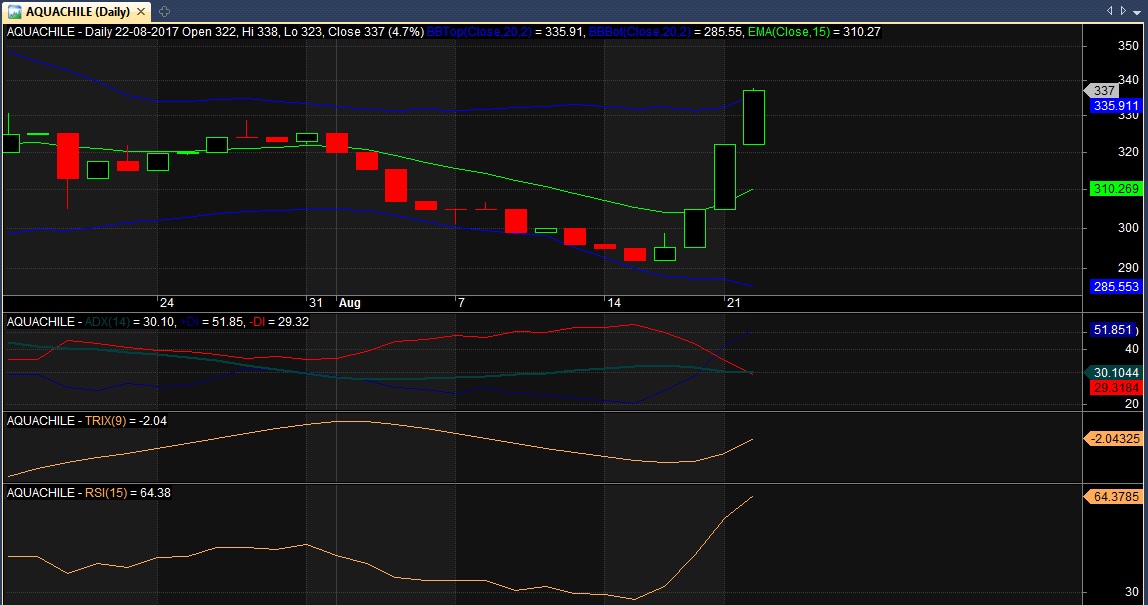Click the 30.1044 ADX value label
Viewport: 1148px width, 605px height.
[1115, 373]
